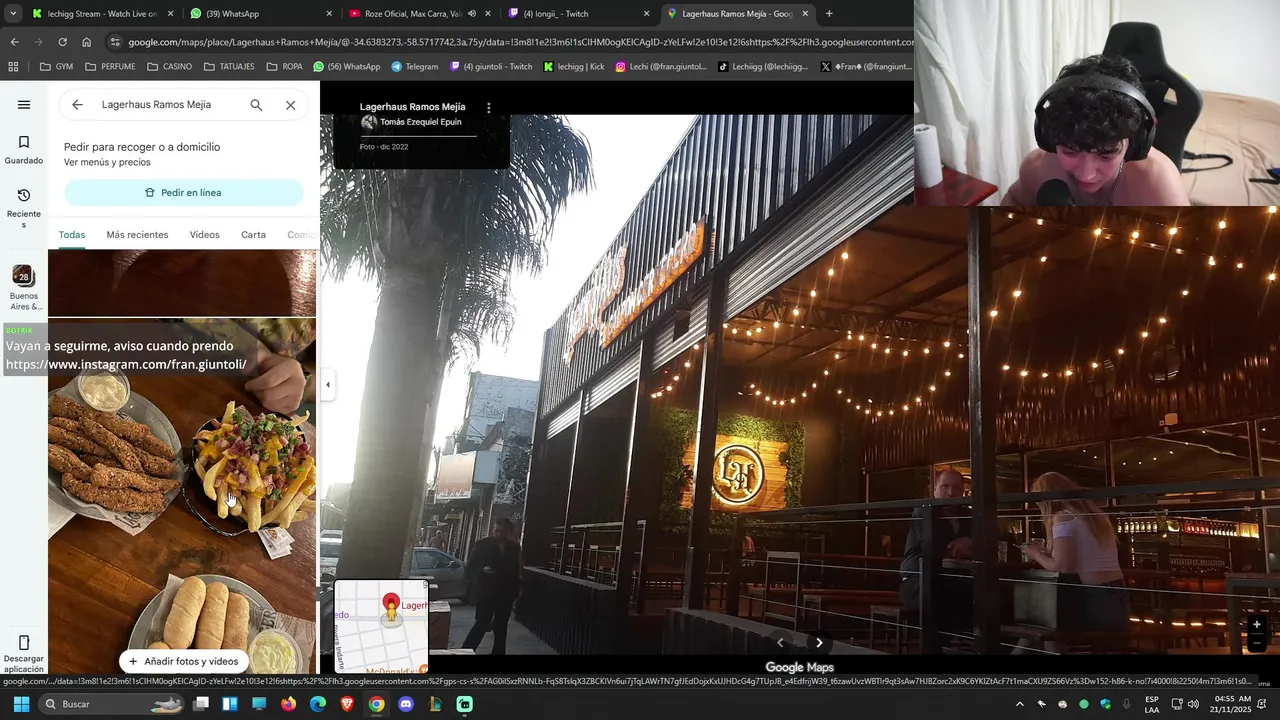Click the browser back button
This screenshot has height=720, width=1280.
(14, 42)
